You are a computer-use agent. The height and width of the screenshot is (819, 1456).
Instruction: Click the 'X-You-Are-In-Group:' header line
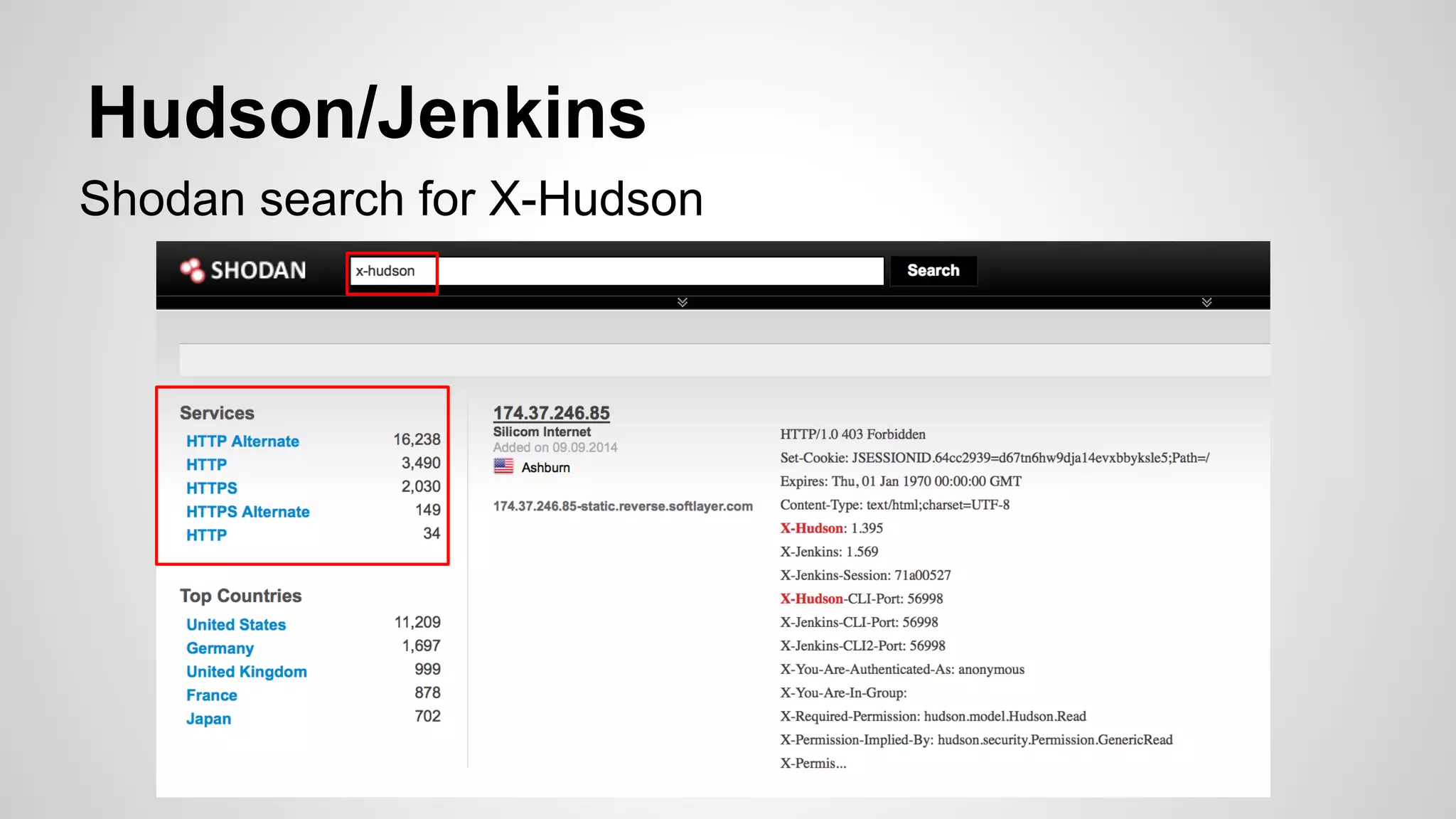tap(843, 692)
